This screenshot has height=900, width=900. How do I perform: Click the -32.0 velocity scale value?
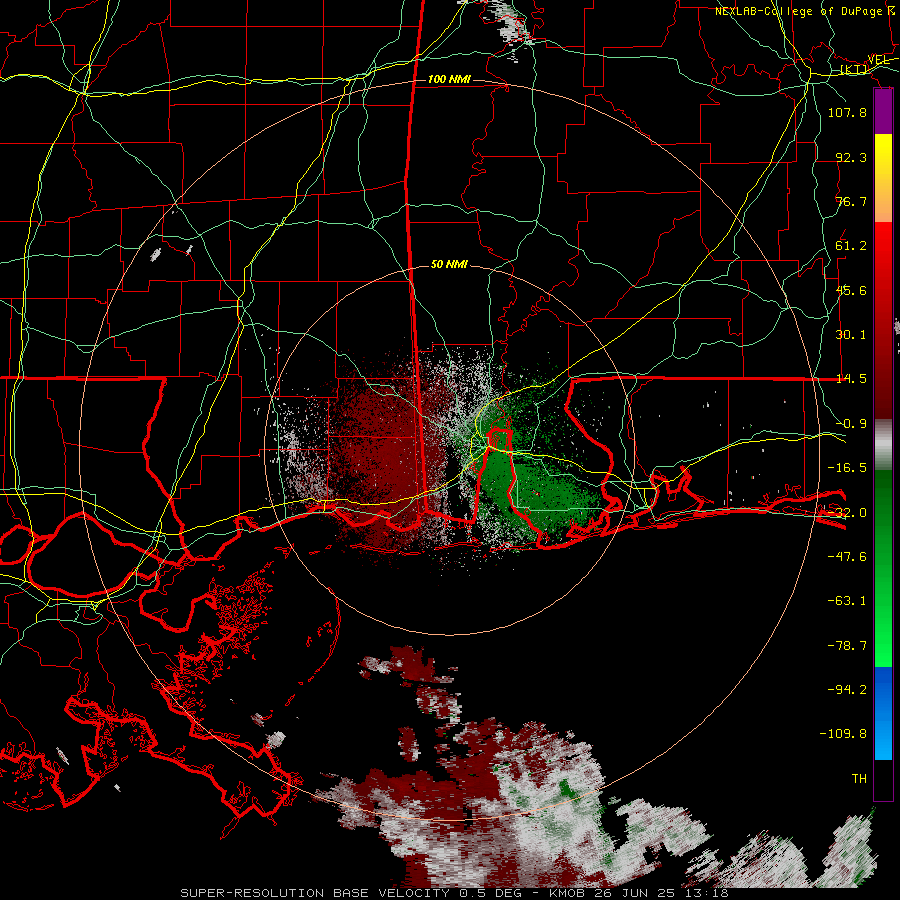coord(847,513)
